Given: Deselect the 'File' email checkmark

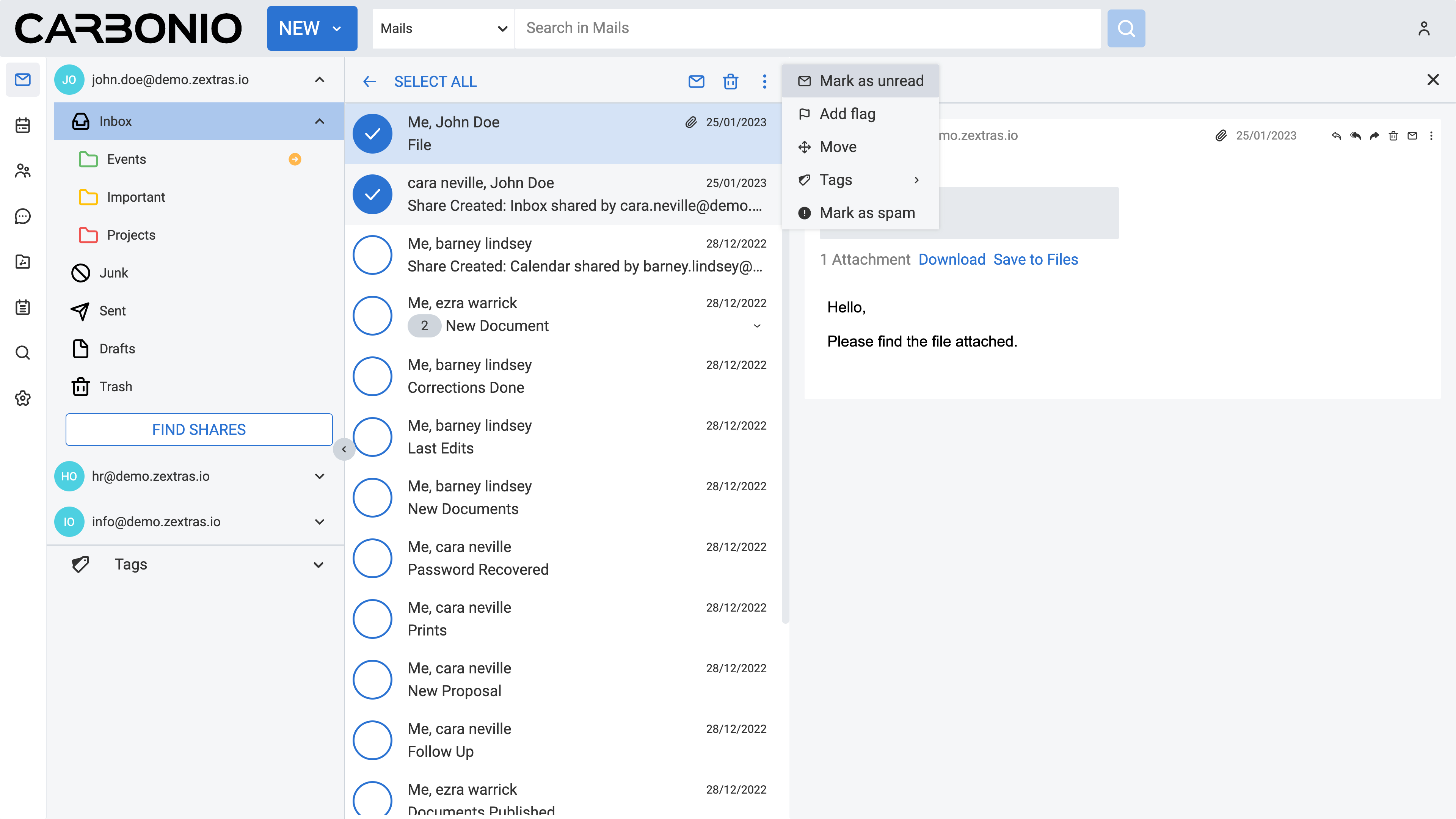Looking at the screenshot, I should point(372,133).
